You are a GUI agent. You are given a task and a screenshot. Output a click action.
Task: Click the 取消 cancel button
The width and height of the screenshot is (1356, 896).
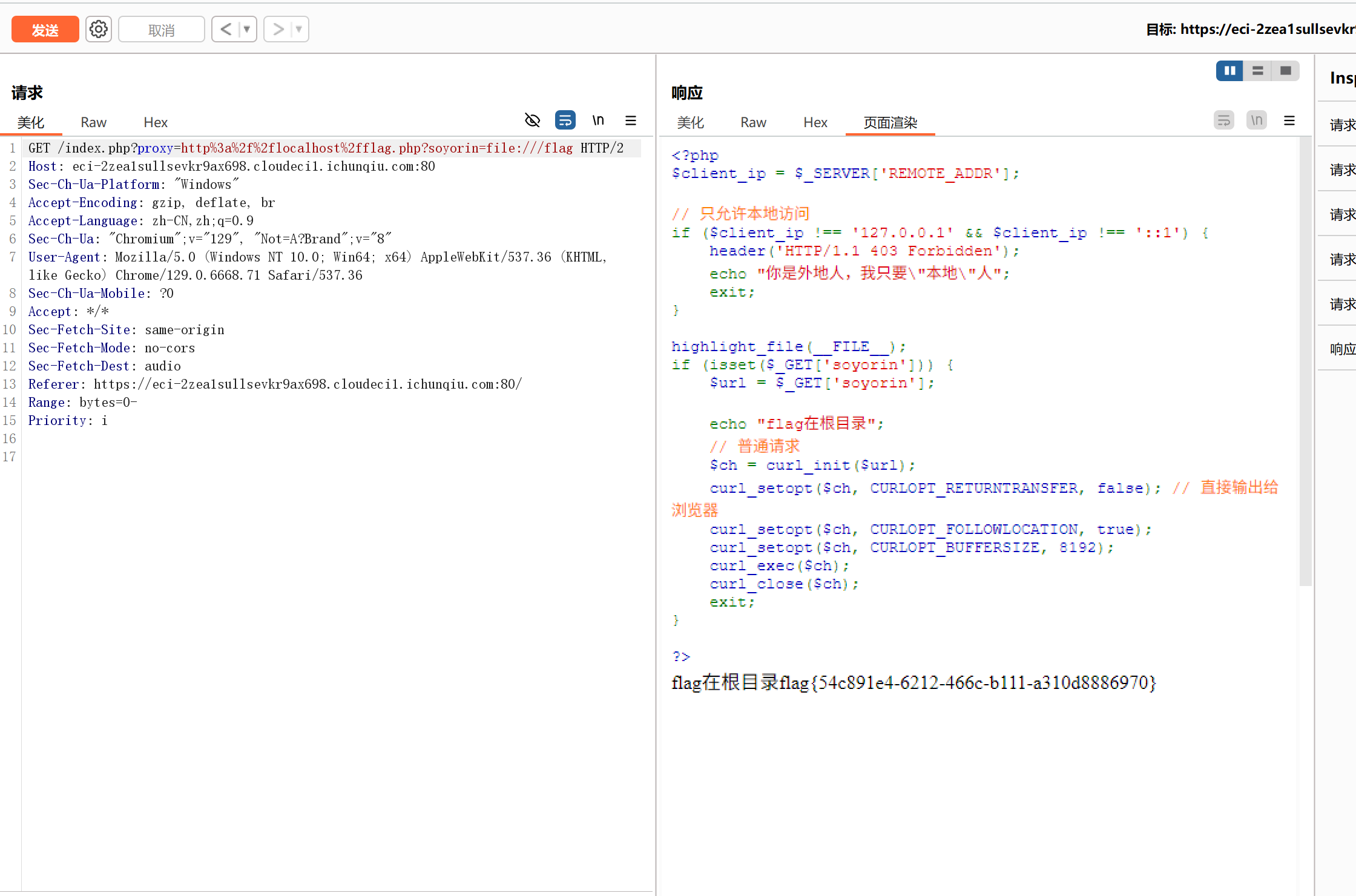162,29
